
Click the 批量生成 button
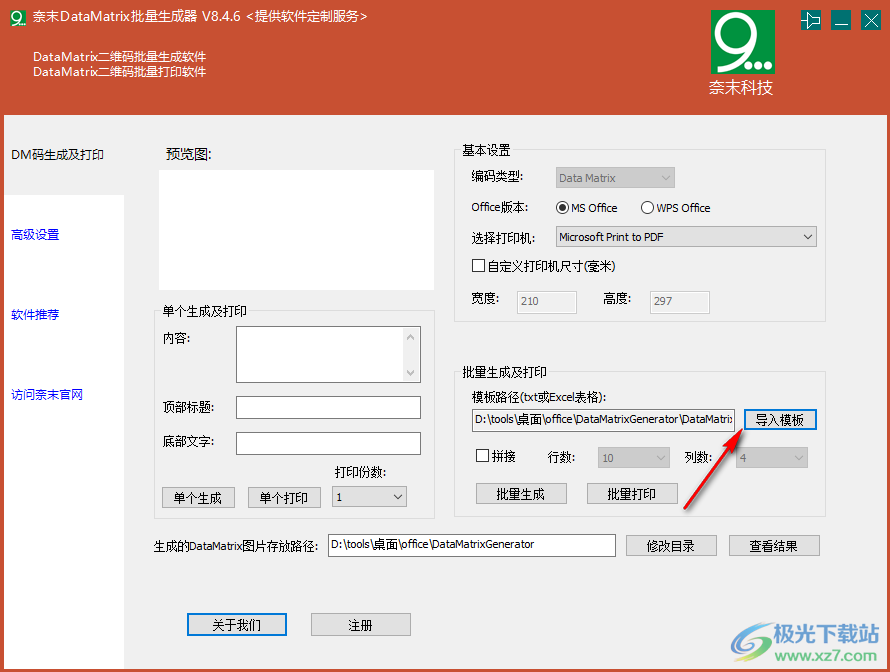521,494
